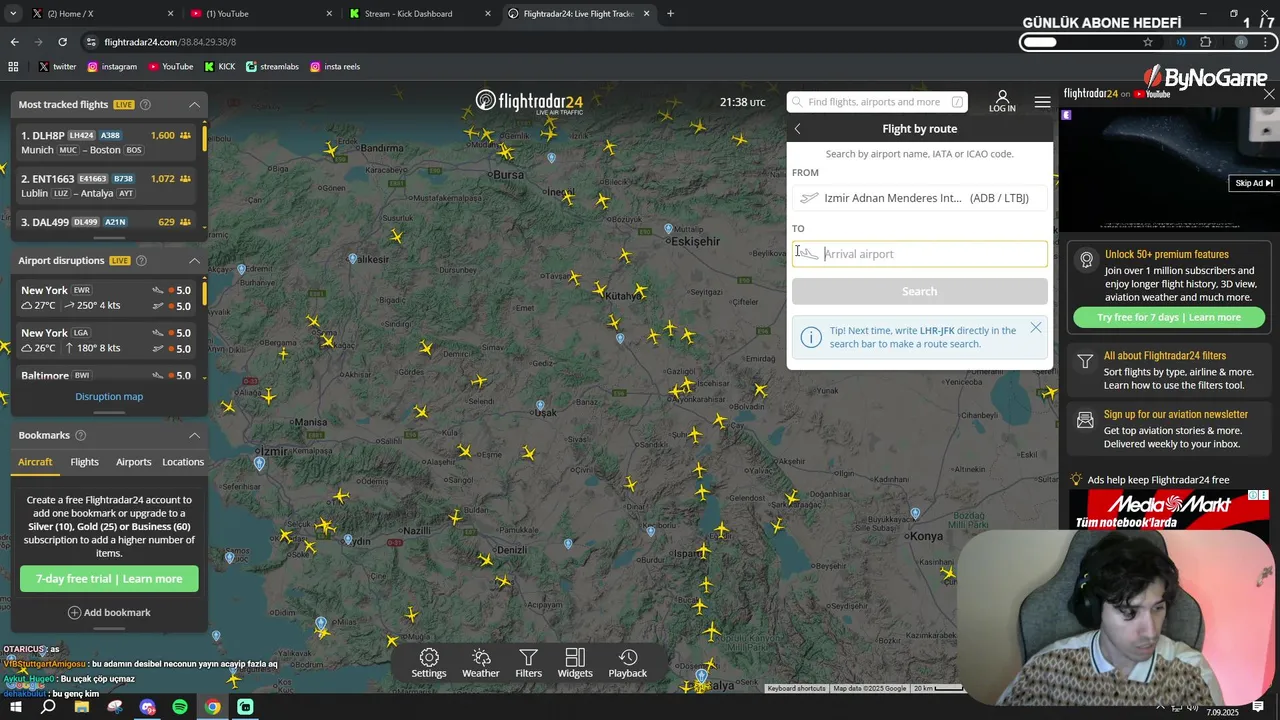Screen dimensions: 1280x720
Task: Click the help icon beside Bookmarks
Action: [80, 435]
